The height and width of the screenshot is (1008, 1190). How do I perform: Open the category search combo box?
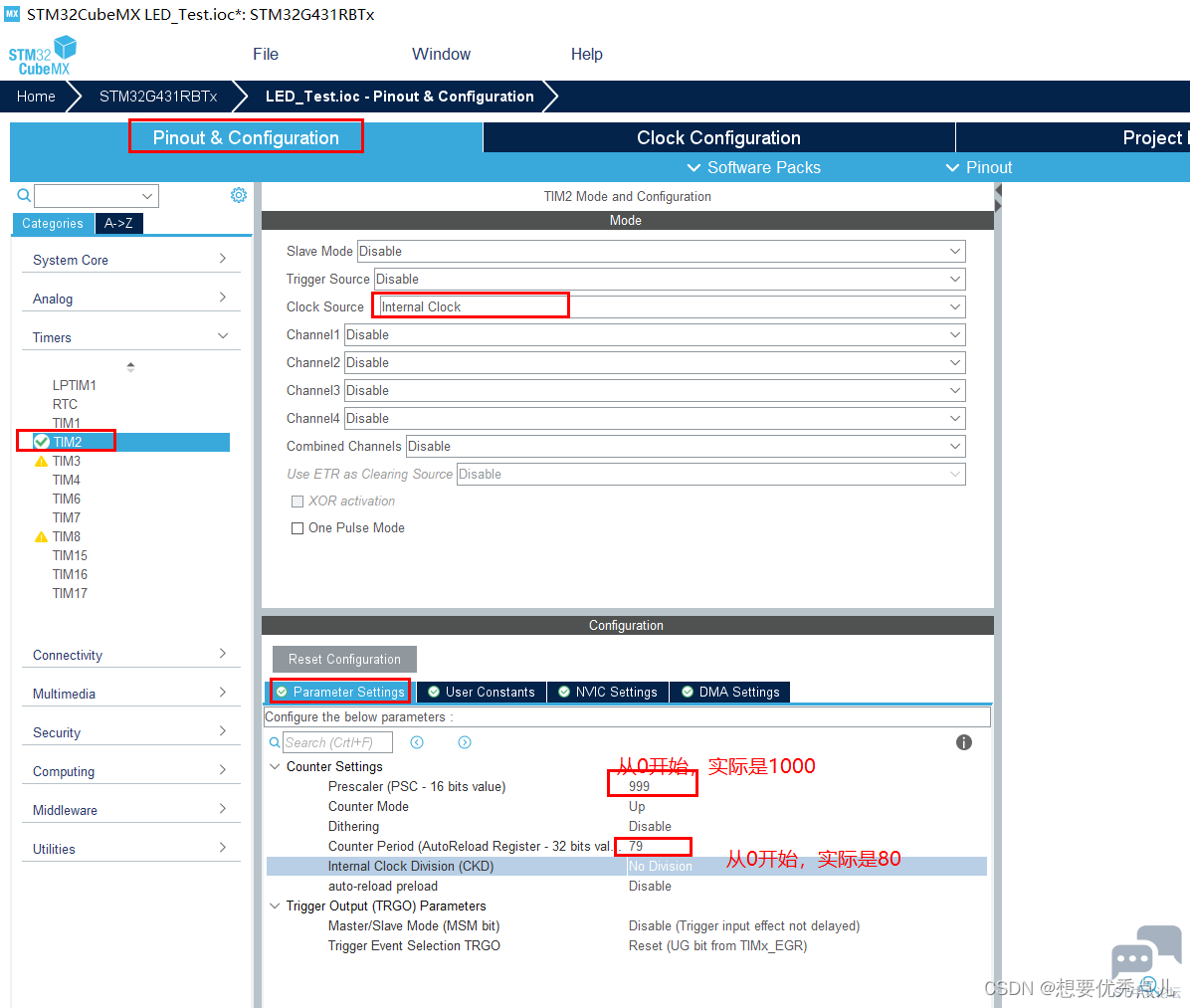97,196
